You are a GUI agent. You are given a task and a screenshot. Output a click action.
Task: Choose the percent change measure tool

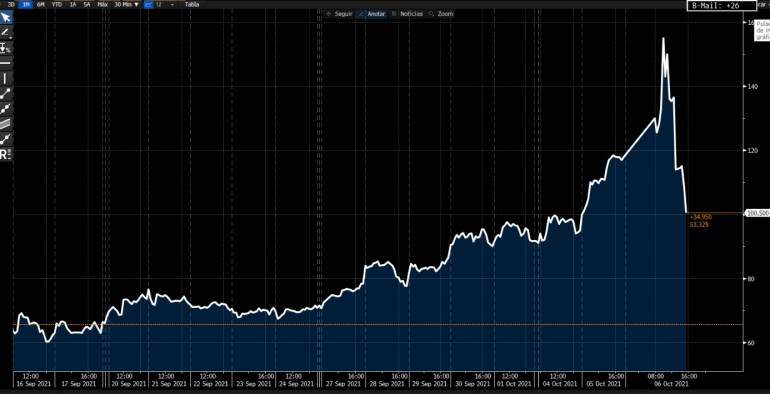pos(6,48)
